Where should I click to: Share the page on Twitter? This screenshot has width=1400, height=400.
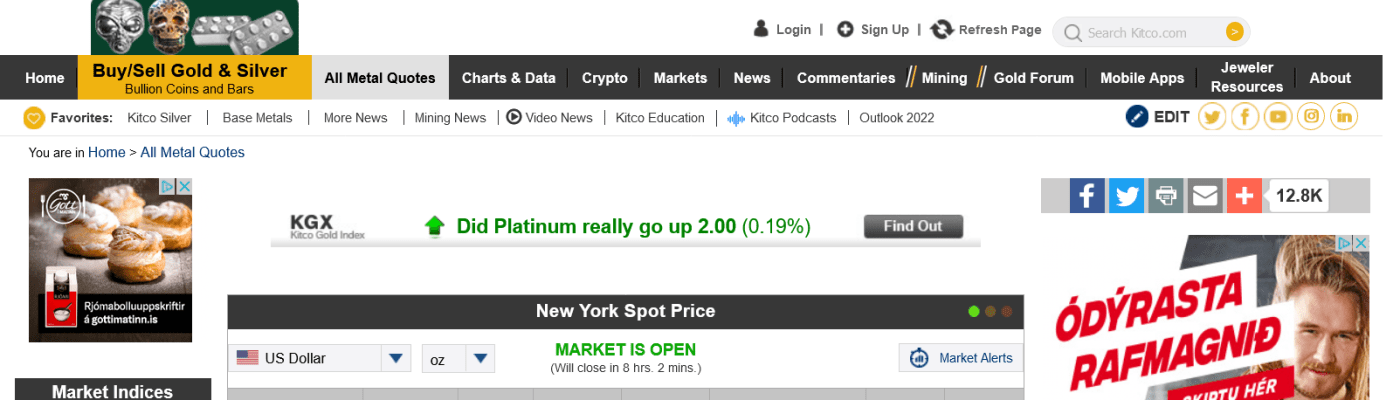(1126, 196)
